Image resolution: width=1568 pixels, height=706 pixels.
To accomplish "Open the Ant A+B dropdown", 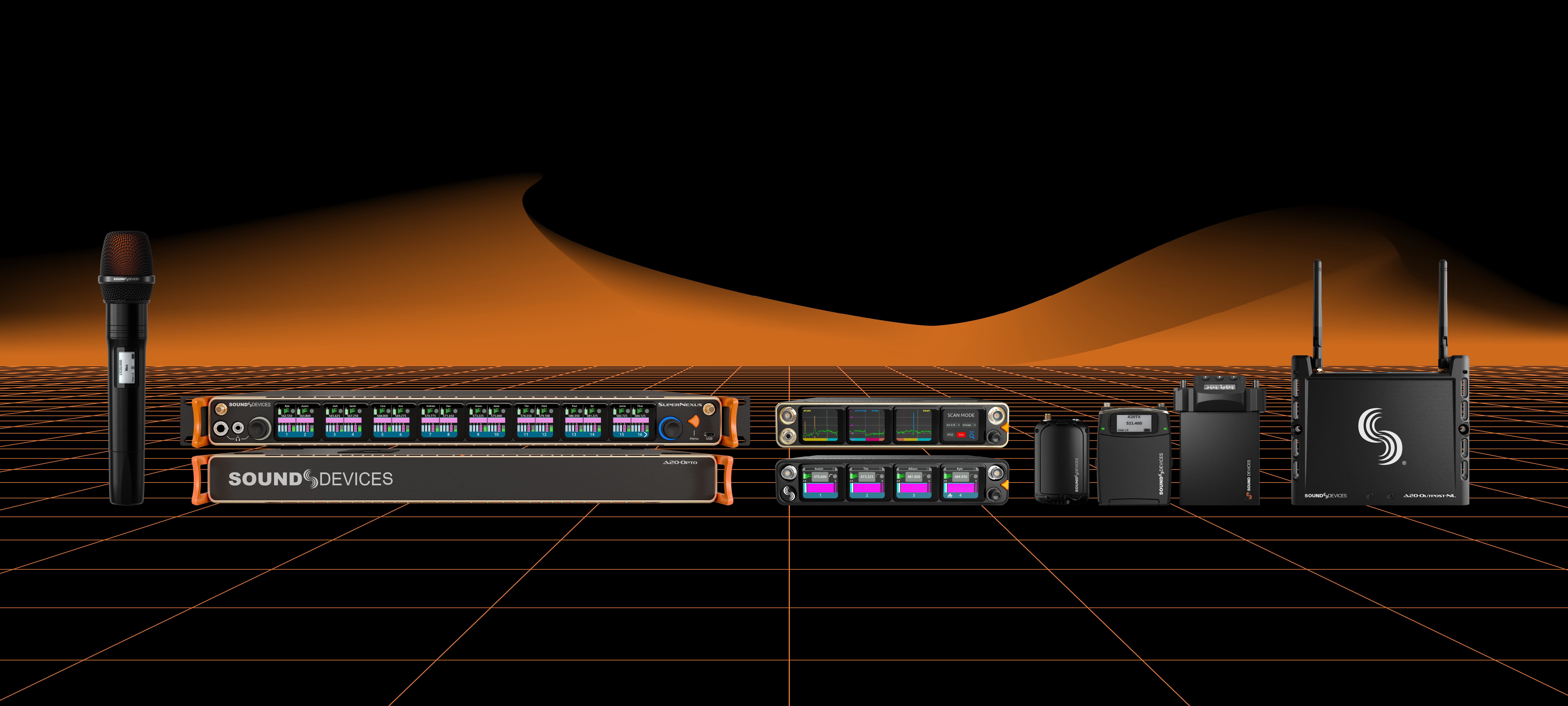I will tap(953, 425).
